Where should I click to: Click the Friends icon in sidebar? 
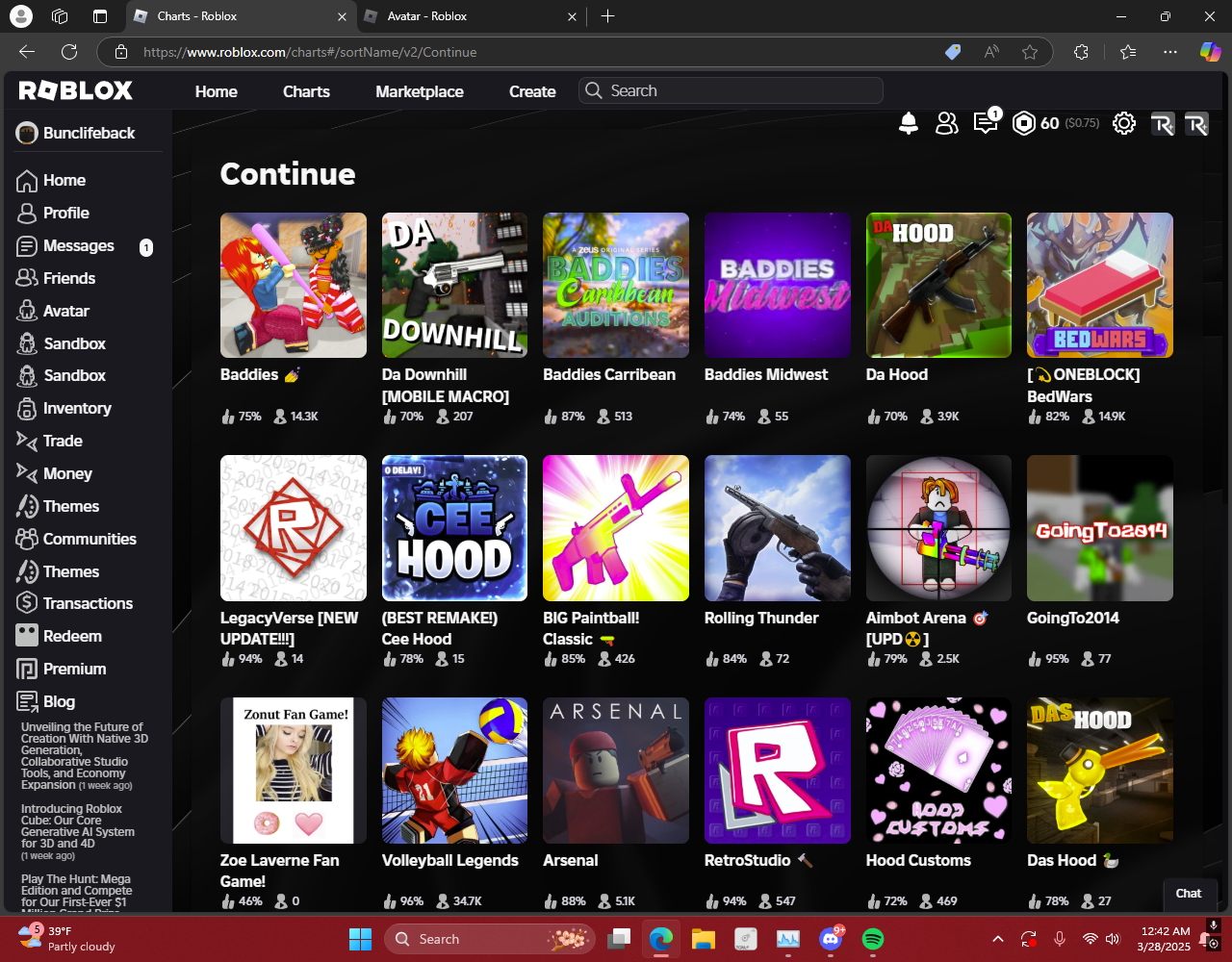(27, 278)
